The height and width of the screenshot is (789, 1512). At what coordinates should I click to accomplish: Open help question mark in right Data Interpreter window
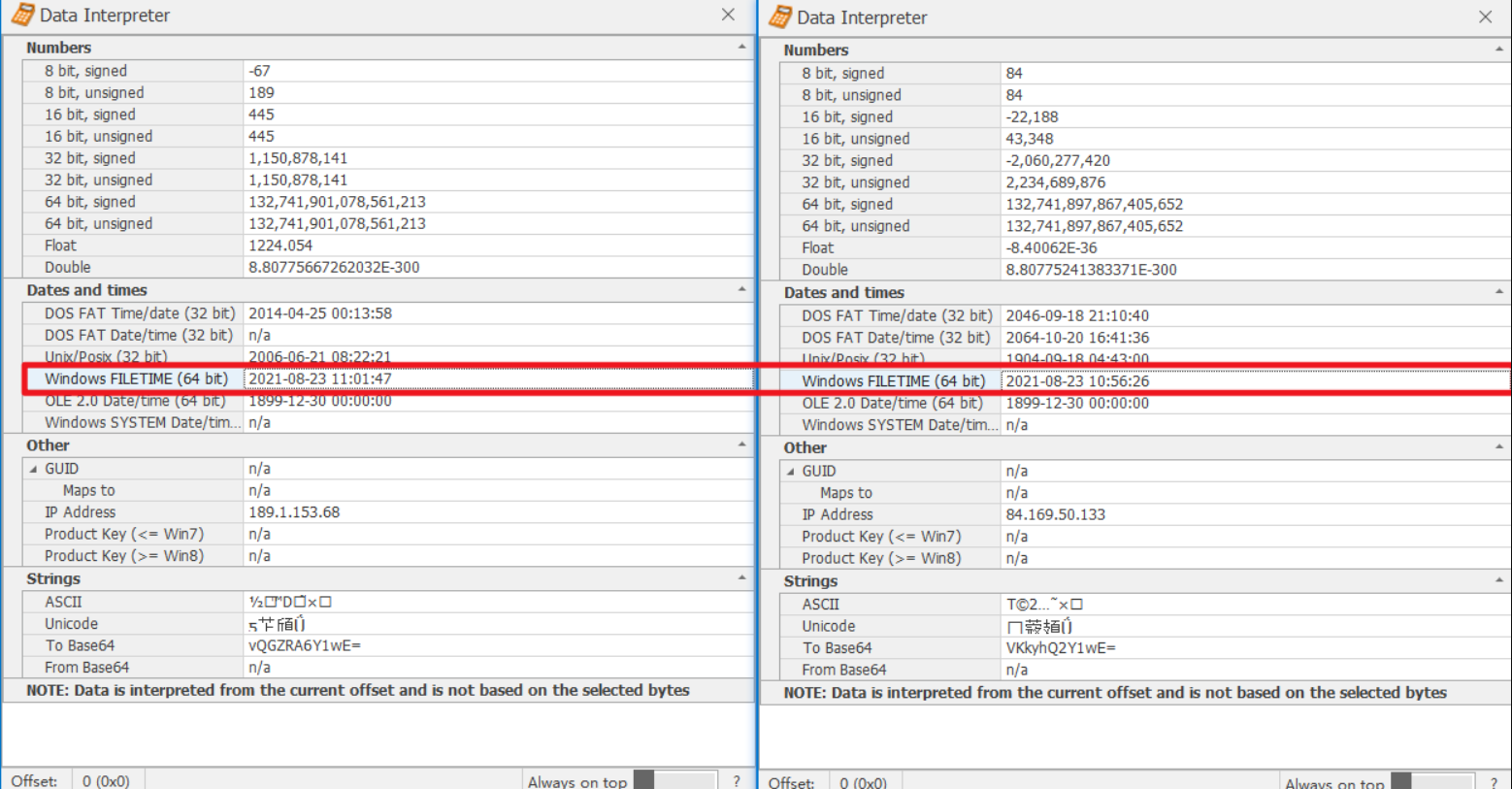tap(1494, 783)
